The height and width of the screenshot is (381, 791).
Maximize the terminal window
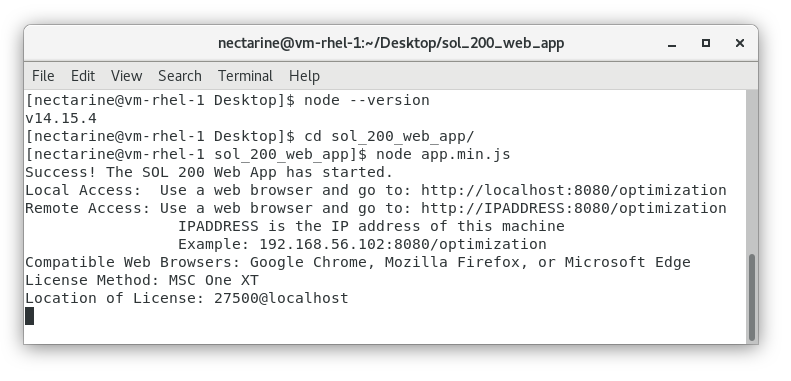click(x=706, y=43)
